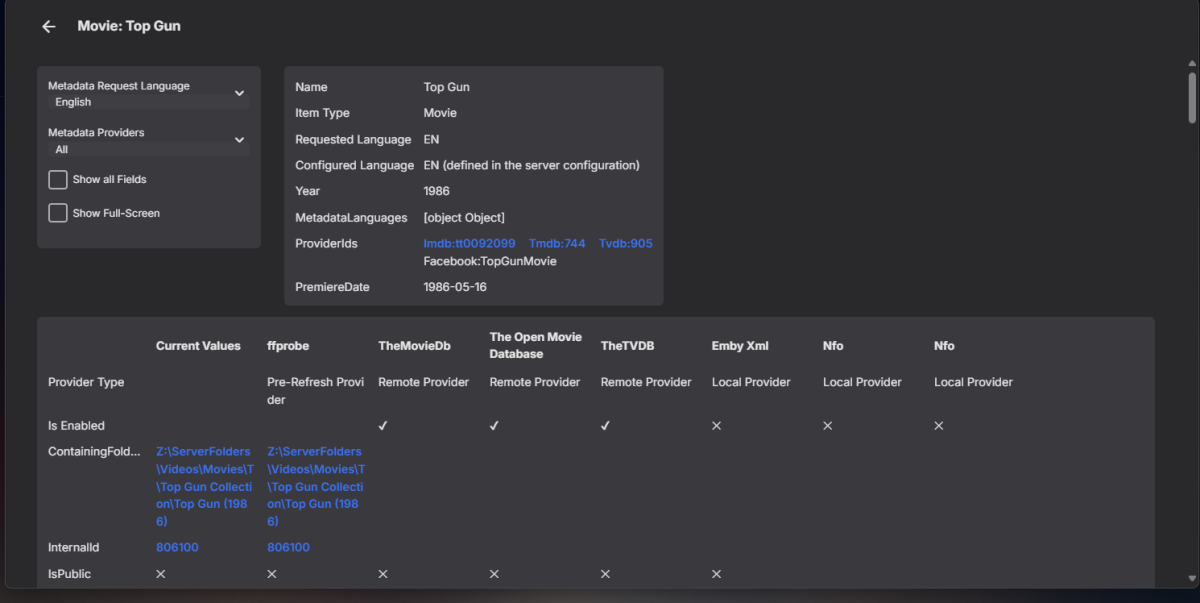Viewport: 1200px width, 603px height.
Task: Toggle the Show Full-Screen checkbox
Action: click(x=58, y=213)
